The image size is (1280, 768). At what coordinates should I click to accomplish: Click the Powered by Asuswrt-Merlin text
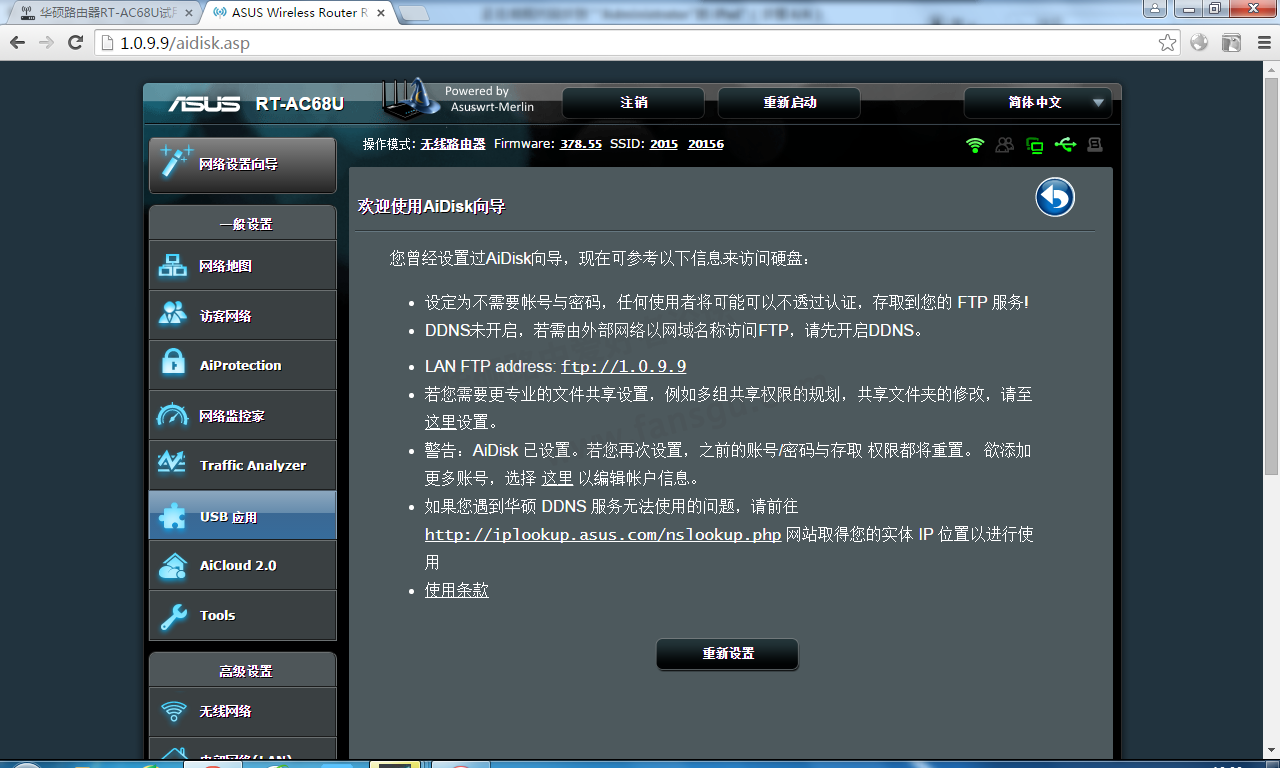[491, 99]
